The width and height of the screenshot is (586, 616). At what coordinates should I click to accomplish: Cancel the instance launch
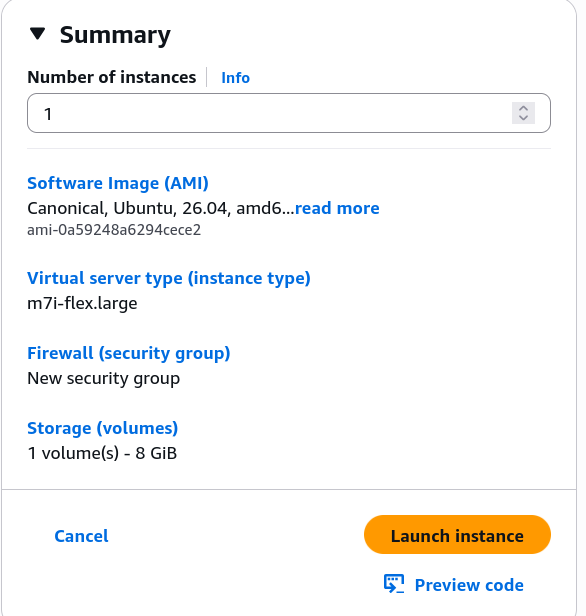(x=81, y=536)
